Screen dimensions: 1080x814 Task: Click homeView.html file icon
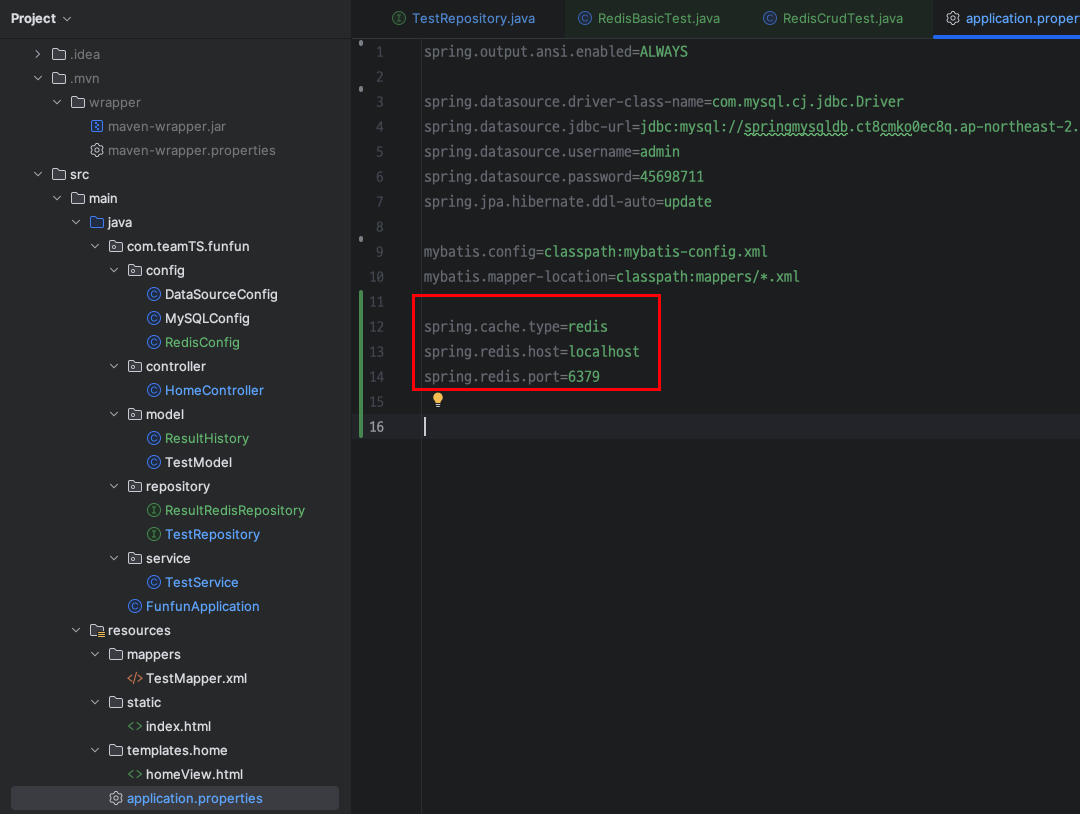(135, 774)
